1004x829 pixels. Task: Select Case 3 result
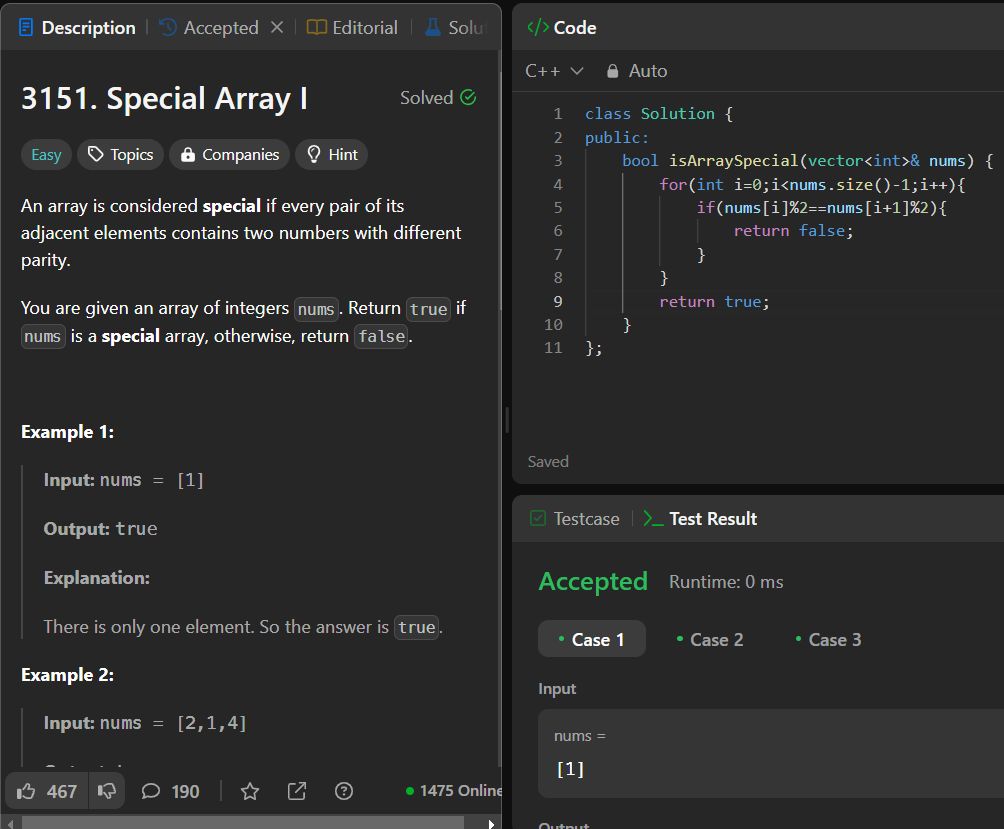(x=828, y=639)
